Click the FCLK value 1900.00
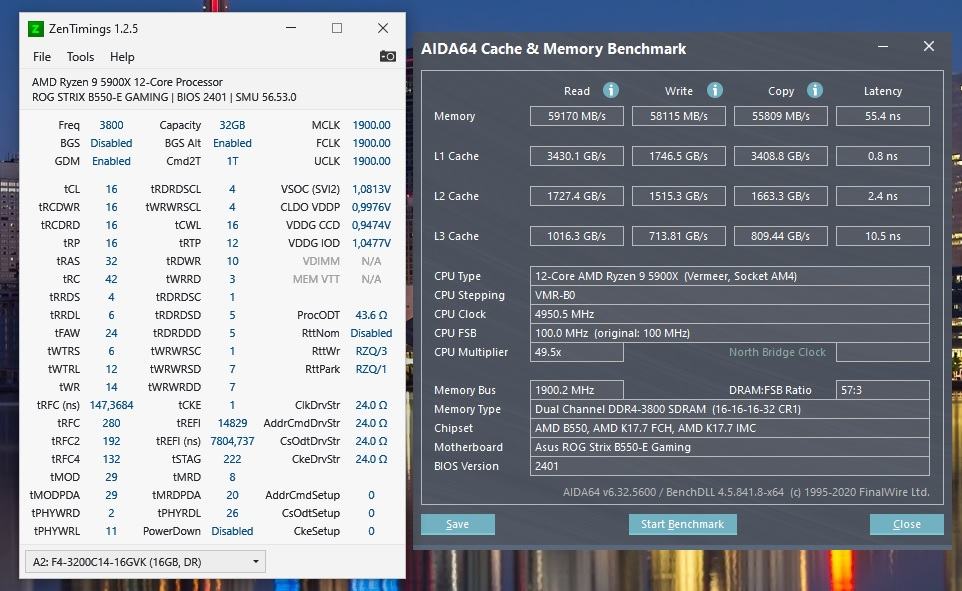Screen dimensions: 962x591 tap(371, 143)
